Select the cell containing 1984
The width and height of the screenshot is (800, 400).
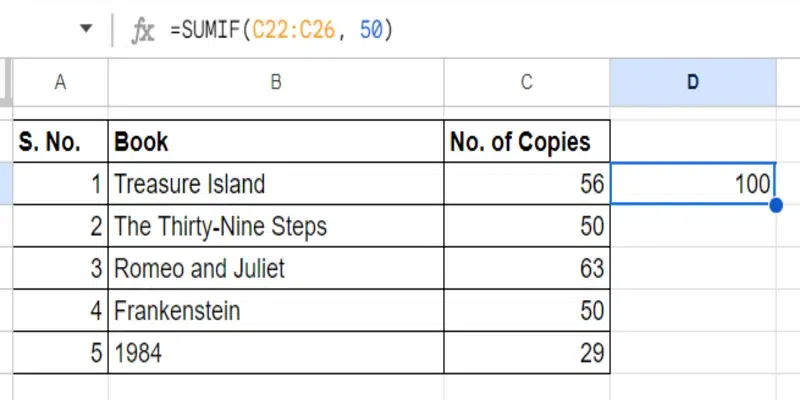[276, 353]
